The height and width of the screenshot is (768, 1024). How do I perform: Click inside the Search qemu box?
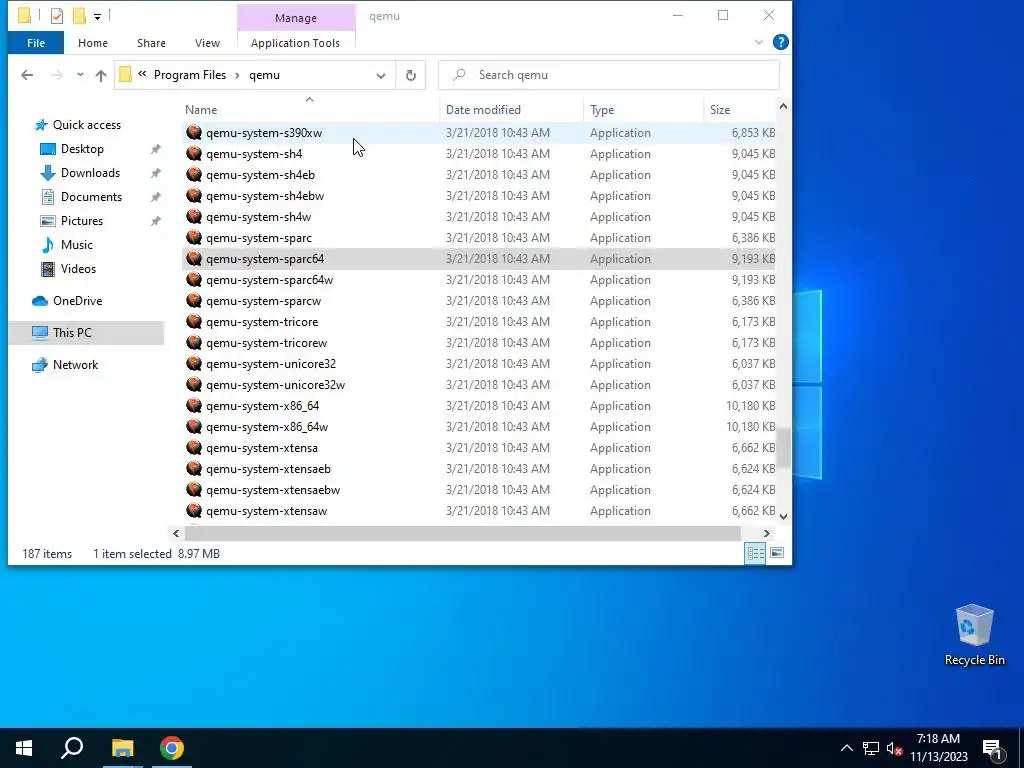click(x=609, y=75)
